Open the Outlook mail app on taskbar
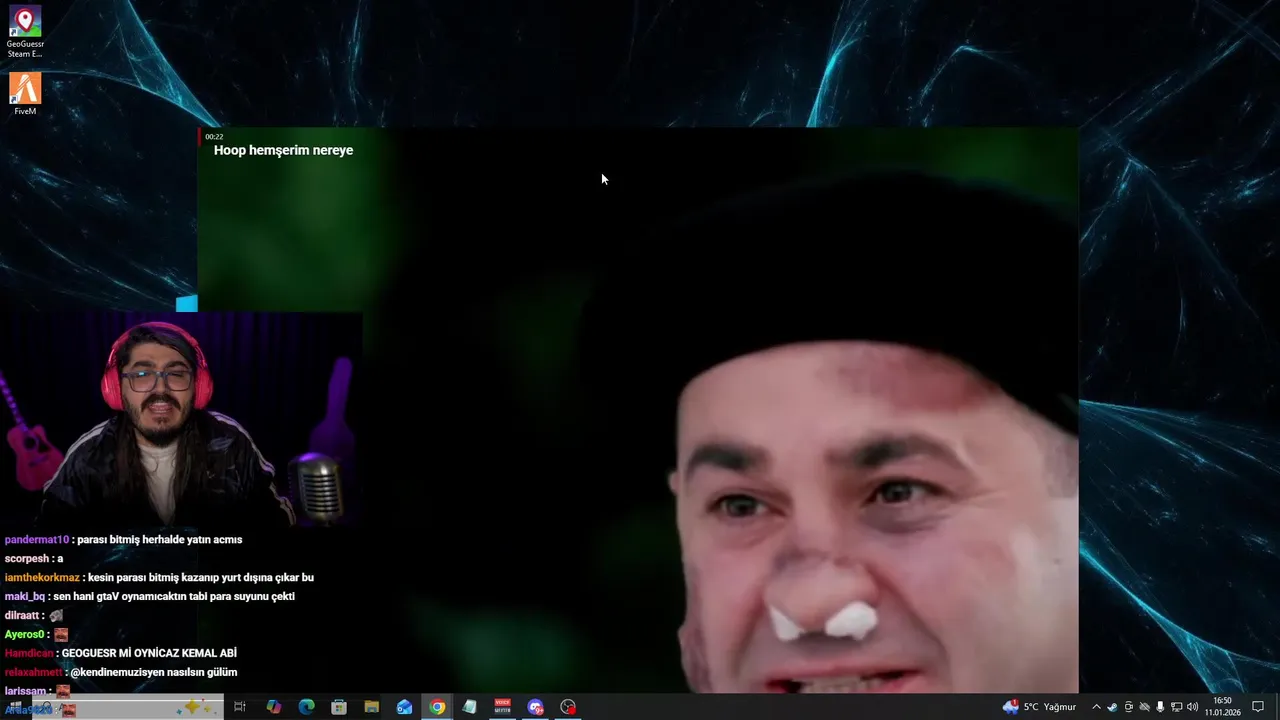The width and height of the screenshot is (1280, 720). [x=404, y=707]
